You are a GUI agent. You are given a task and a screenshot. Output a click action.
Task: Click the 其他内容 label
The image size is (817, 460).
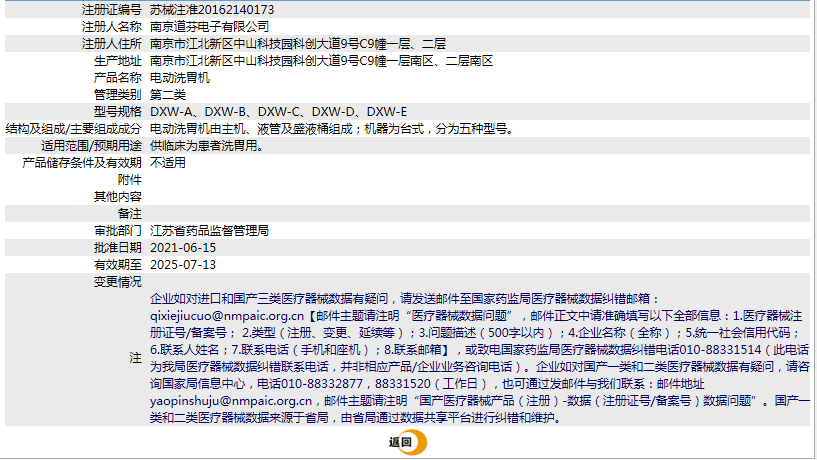point(118,197)
